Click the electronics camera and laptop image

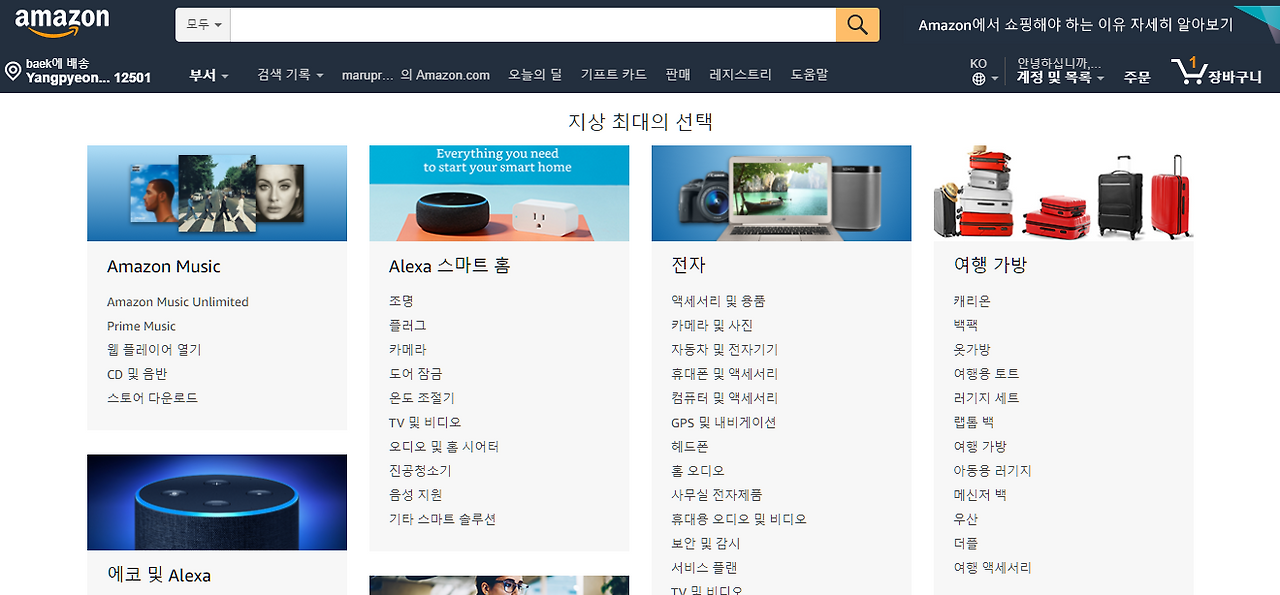pyautogui.click(x=781, y=193)
